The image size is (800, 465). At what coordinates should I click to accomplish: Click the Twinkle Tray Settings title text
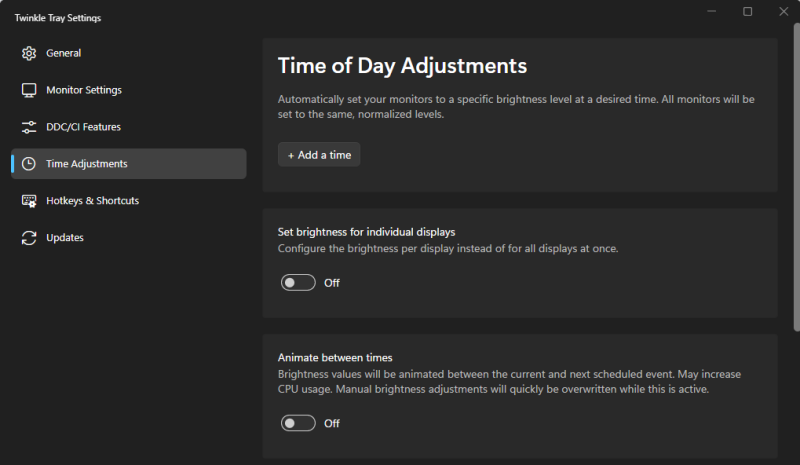(57, 18)
